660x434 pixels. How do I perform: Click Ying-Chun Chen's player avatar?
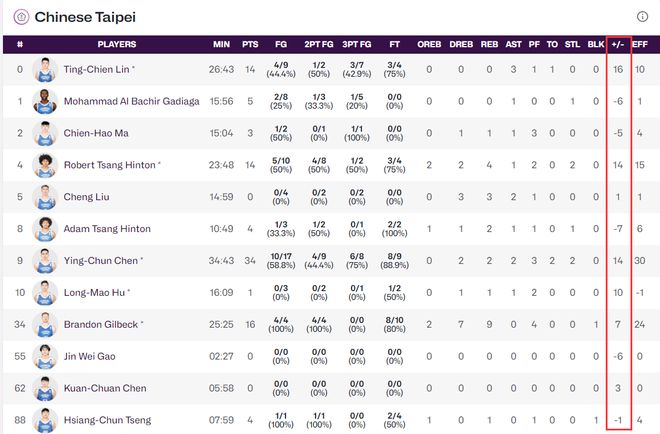[x=45, y=261]
